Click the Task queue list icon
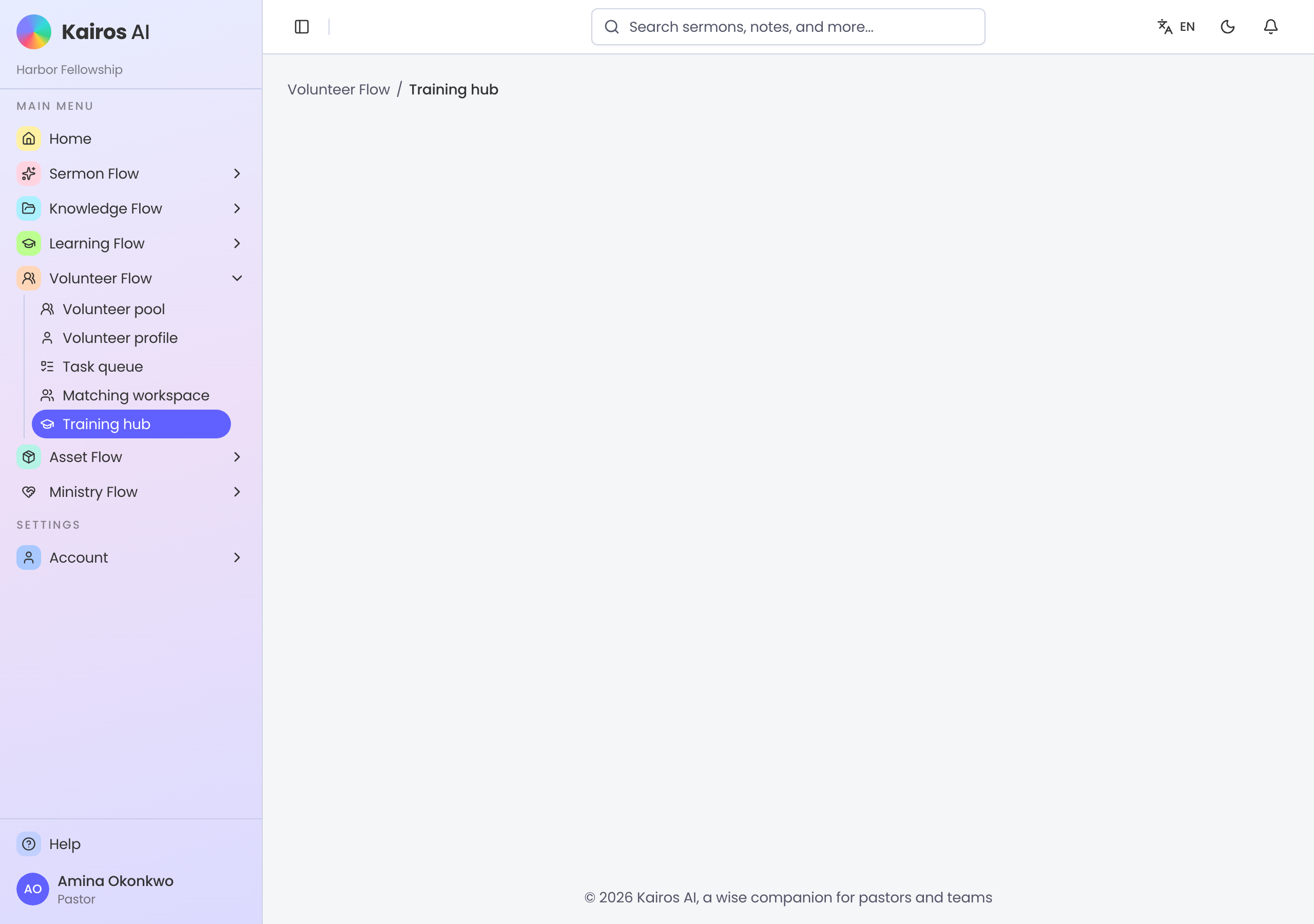The width and height of the screenshot is (1314, 924). (47, 367)
